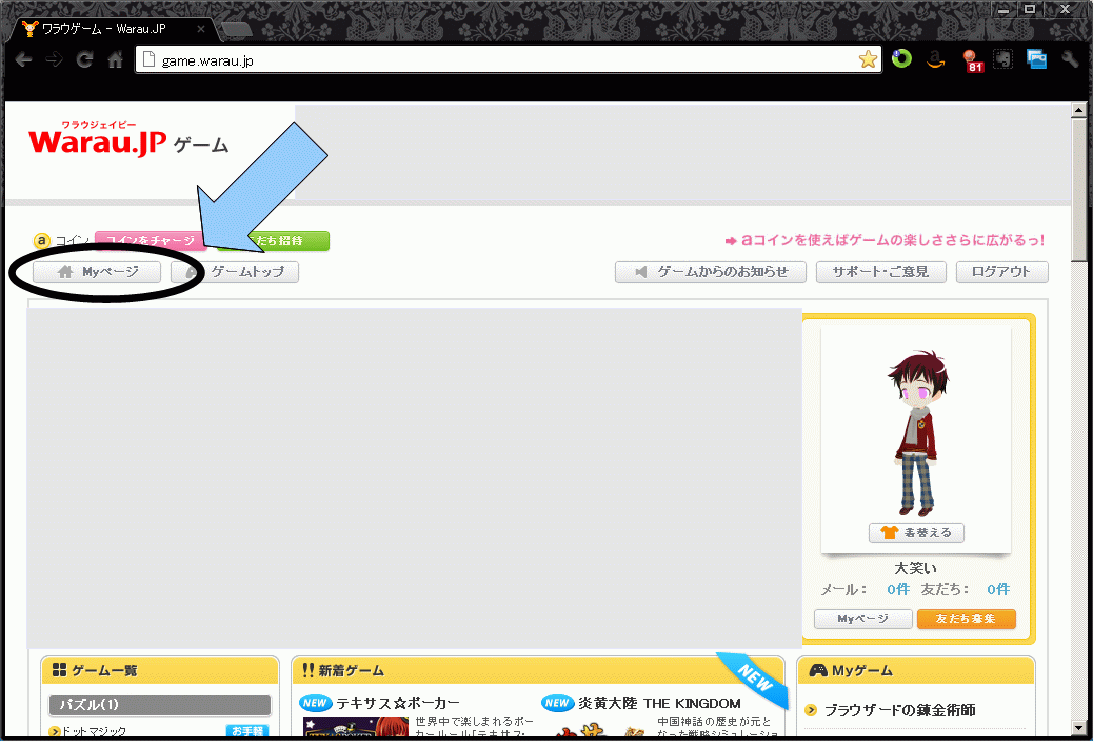
Task: Click the pink コインをチャージ button
Action: point(150,241)
